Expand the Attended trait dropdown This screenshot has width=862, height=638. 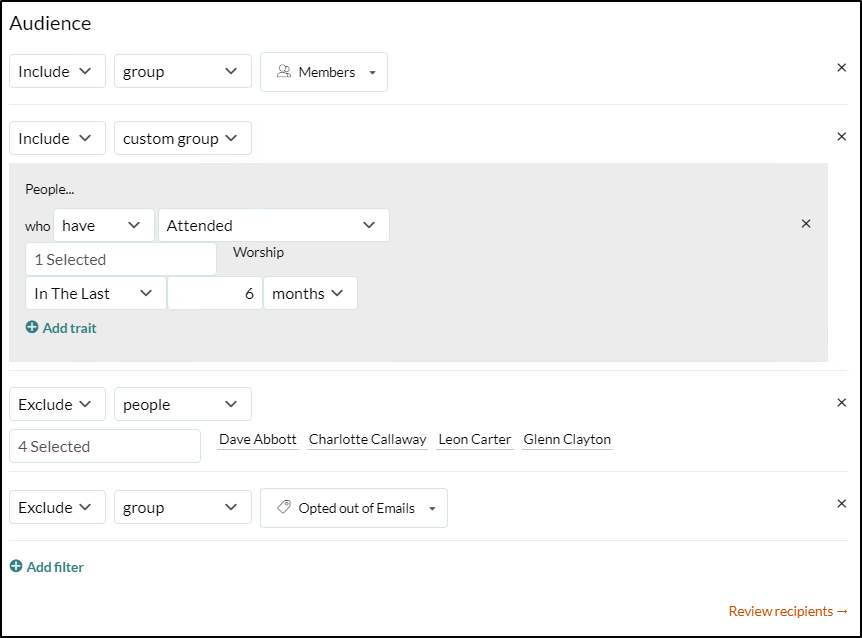click(x=273, y=226)
